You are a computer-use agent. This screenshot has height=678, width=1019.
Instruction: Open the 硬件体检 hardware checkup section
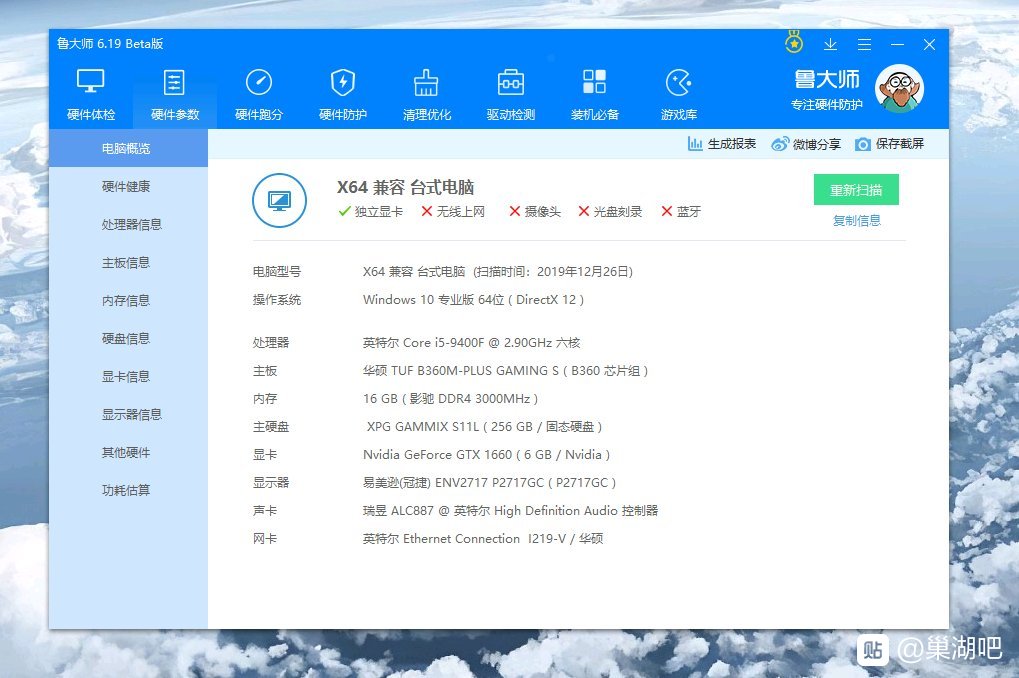click(91, 95)
